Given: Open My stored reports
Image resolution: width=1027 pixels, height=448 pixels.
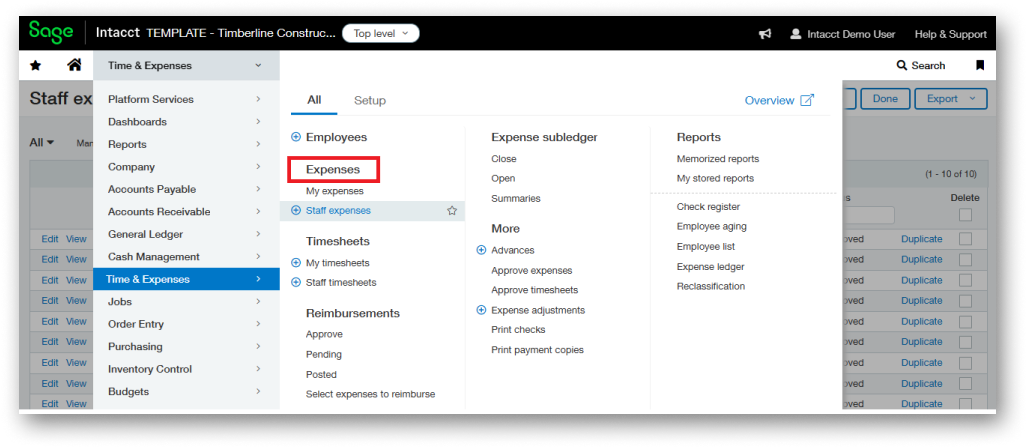Looking at the screenshot, I should (715, 178).
